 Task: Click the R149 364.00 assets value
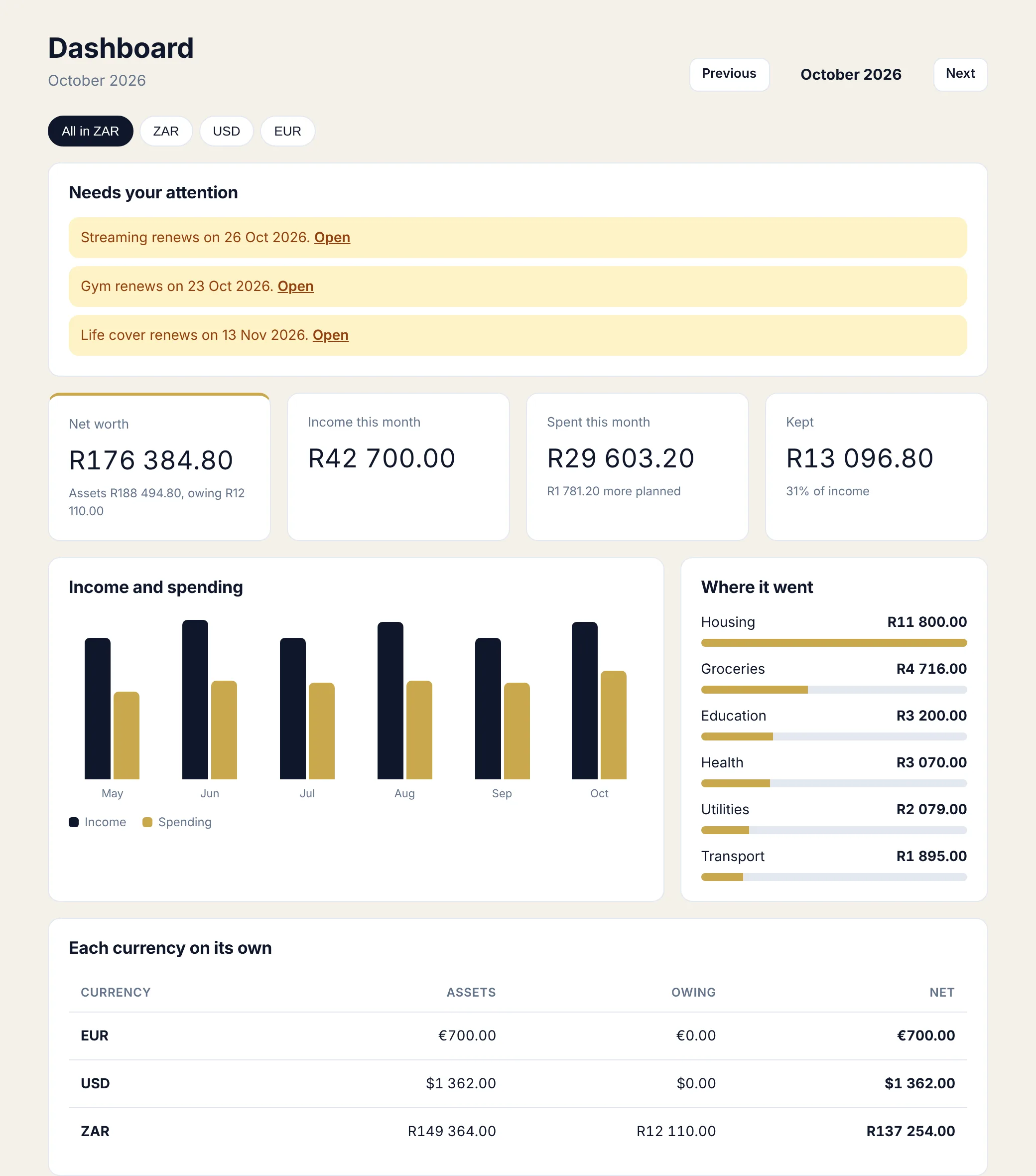[x=452, y=1131]
